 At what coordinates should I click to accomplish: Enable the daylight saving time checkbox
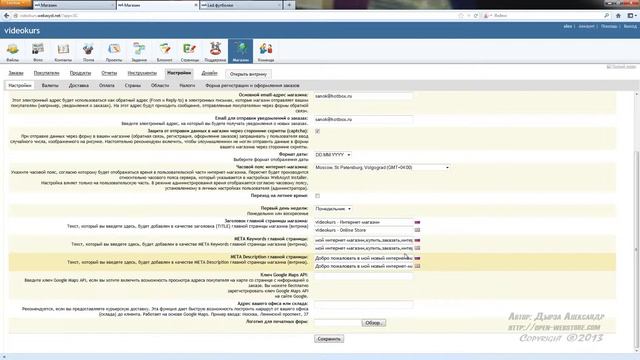[x=318, y=196]
